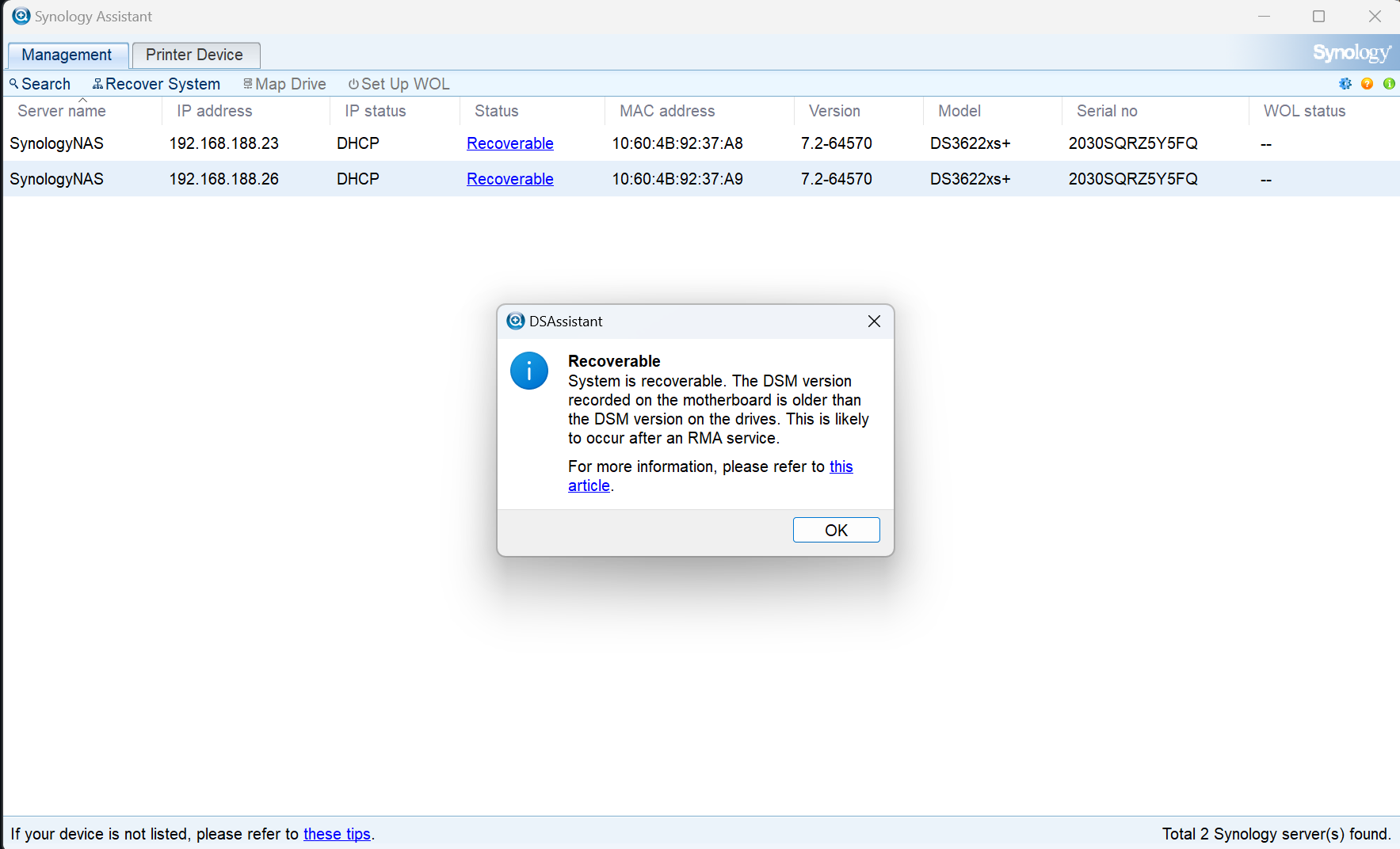Select the SynologyNAS row at 192.168.188.26
The image size is (1400, 849).
(238, 179)
